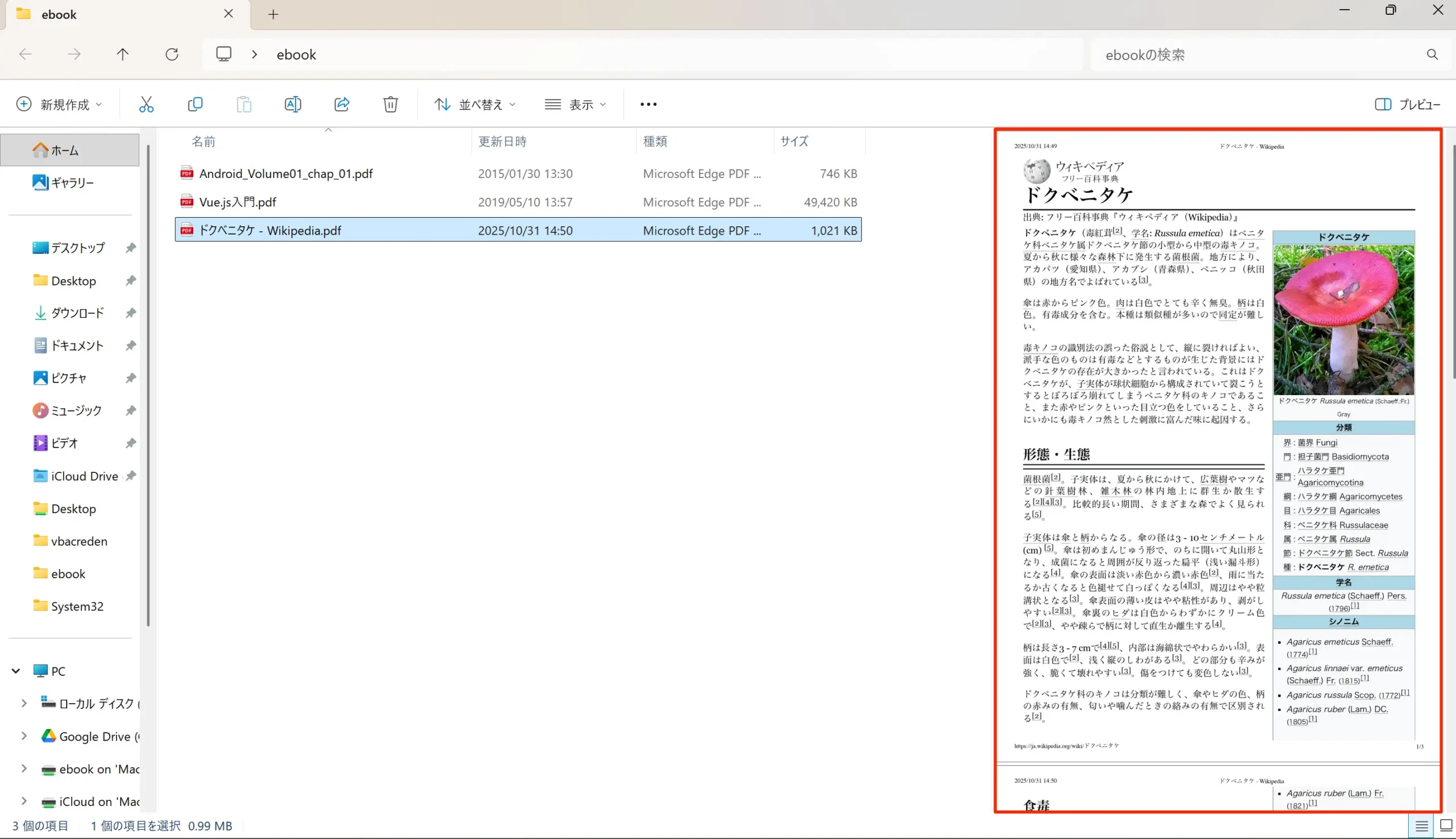Expand the Google Drive tree node
Screen dimensions: 1456x839
[24, 736]
